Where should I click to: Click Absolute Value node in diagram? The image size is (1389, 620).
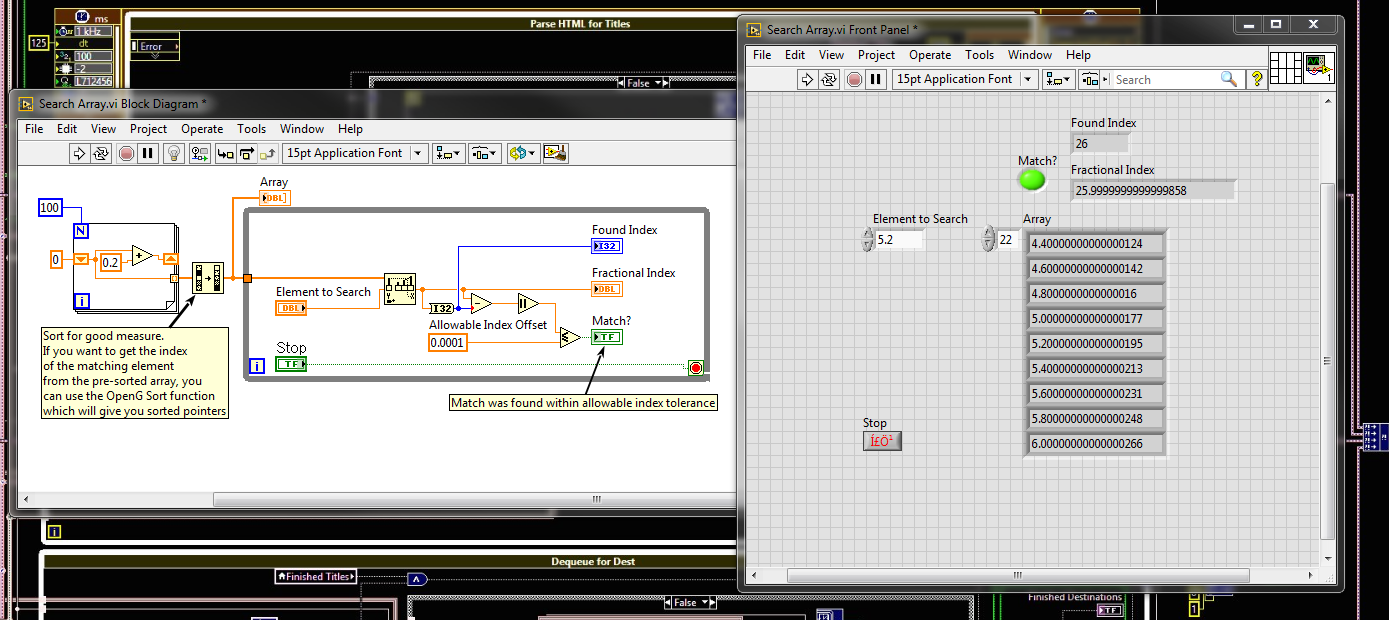[x=529, y=303]
